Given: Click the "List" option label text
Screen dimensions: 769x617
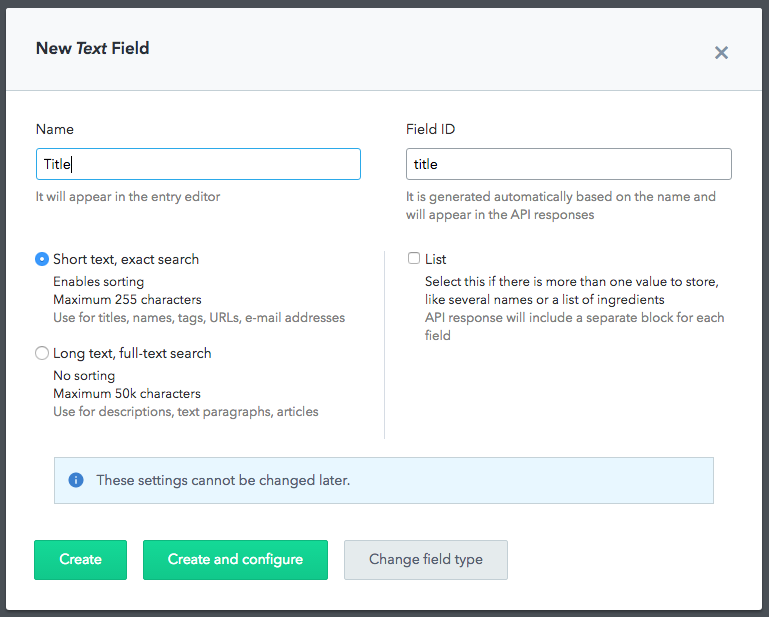Looking at the screenshot, I should coord(435,259).
